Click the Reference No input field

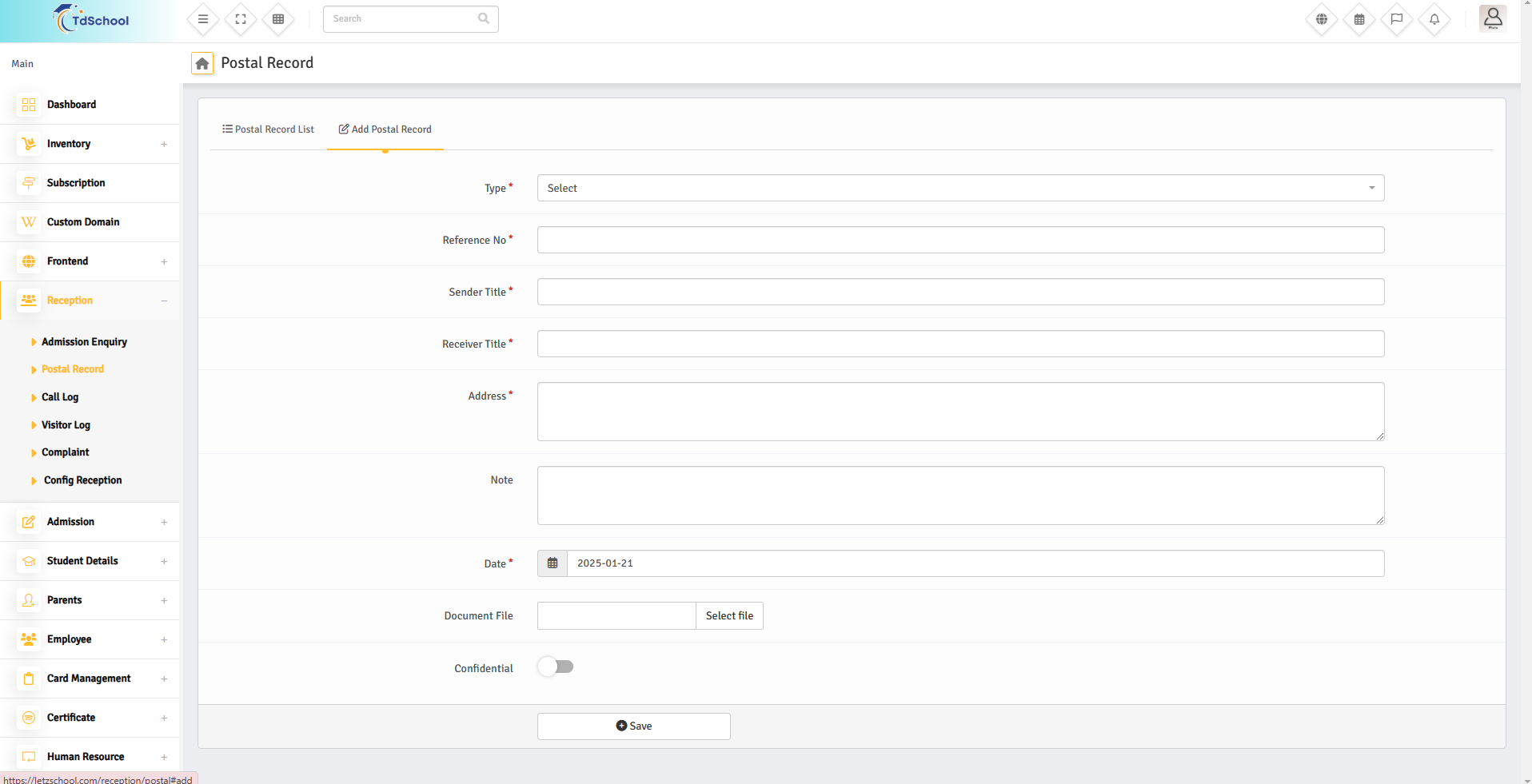click(960, 240)
